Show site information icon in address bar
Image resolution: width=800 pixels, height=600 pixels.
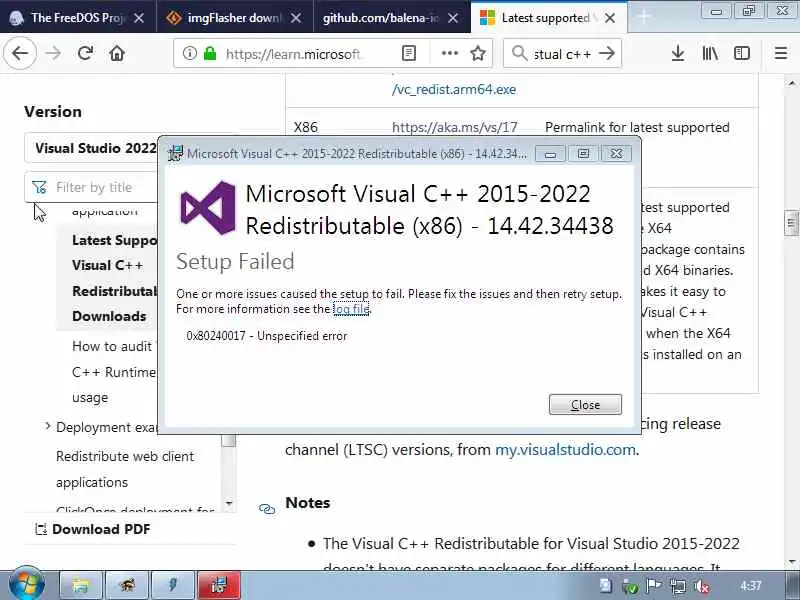tap(190, 53)
